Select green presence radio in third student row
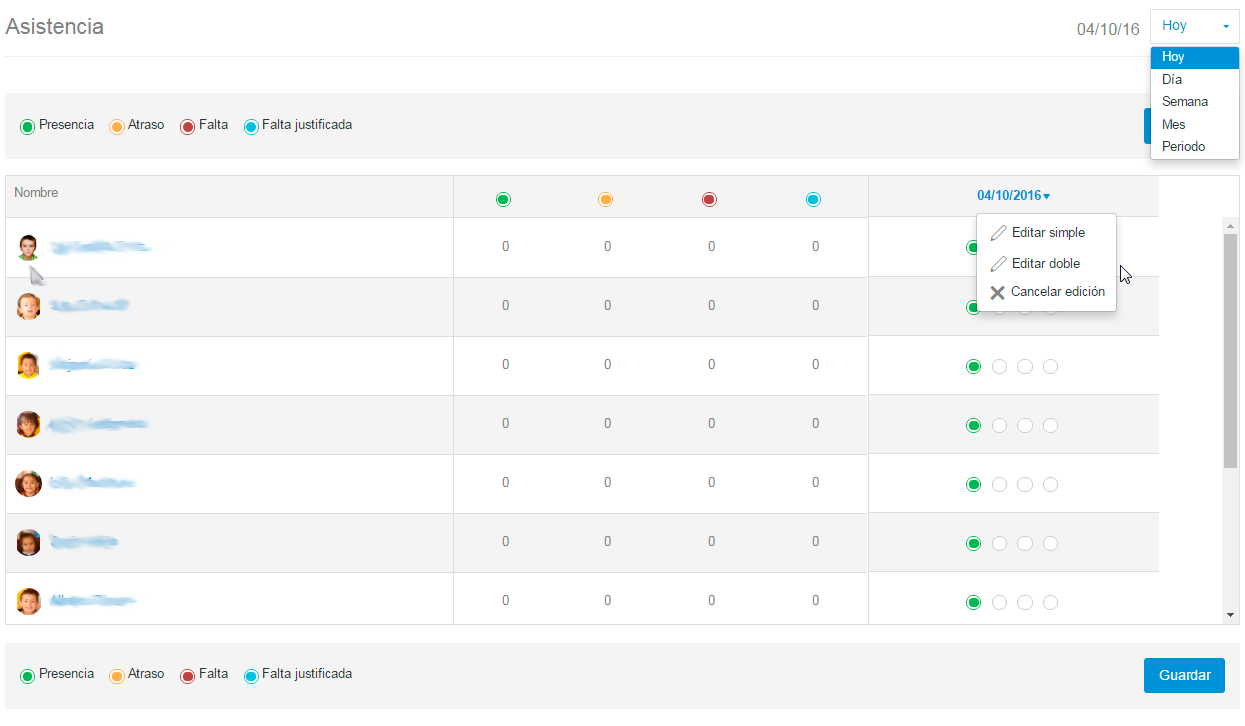This screenshot has width=1245, height=726. click(973, 367)
